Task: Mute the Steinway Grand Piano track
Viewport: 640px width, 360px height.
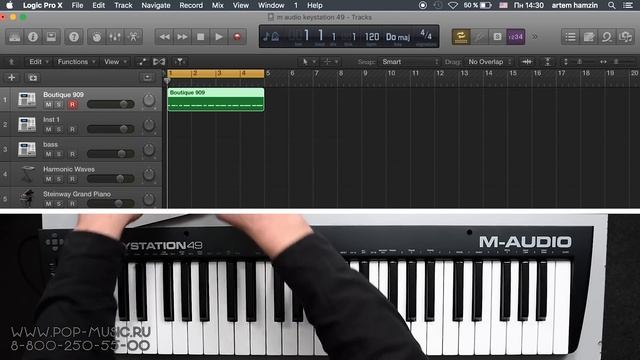Action: (48, 203)
